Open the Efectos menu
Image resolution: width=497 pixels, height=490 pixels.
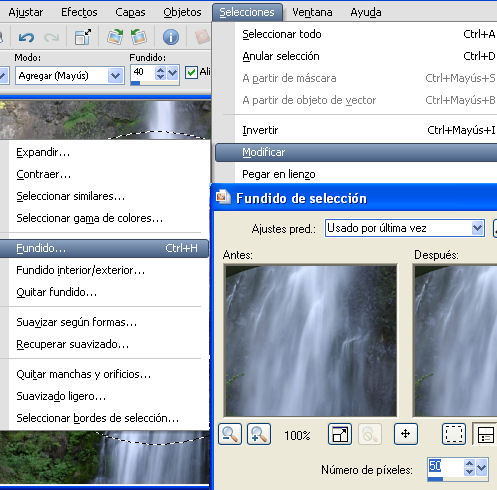[79, 12]
